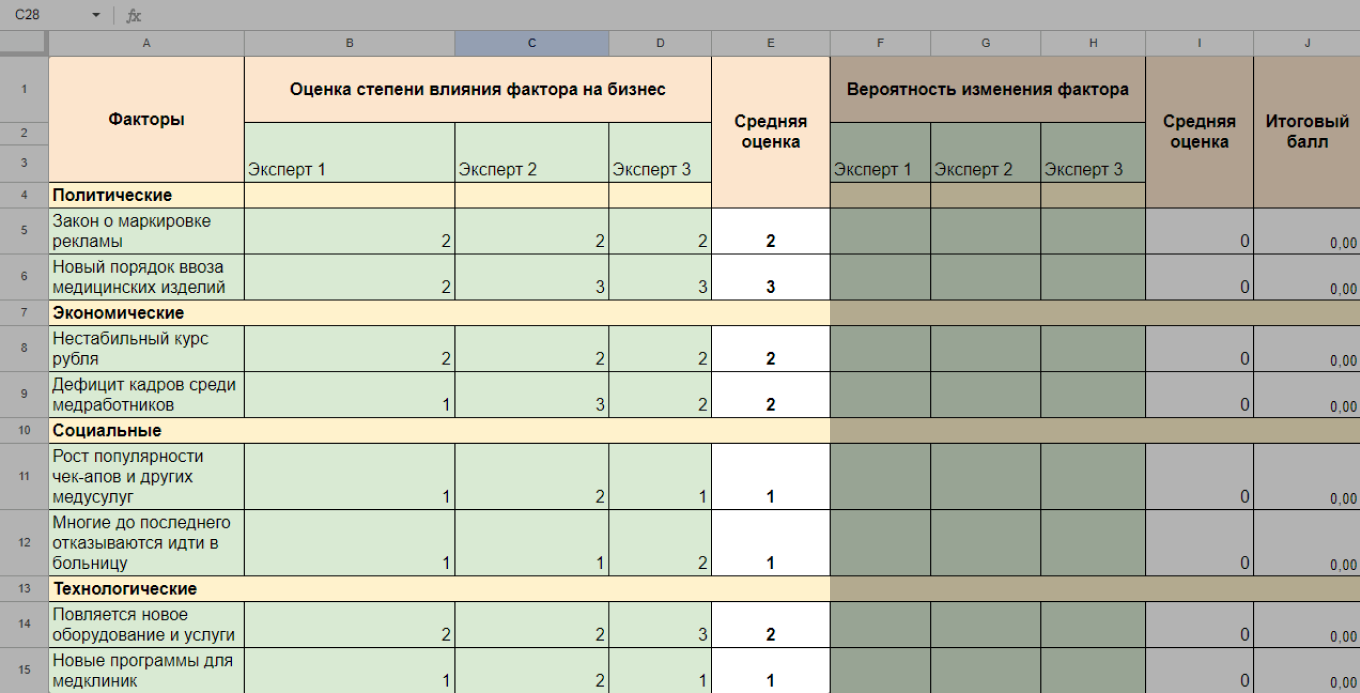This screenshot has width=1360, height=693.
Task: Click 'Вероятность изменения фактора' header cell
Action: coord(988,89)
